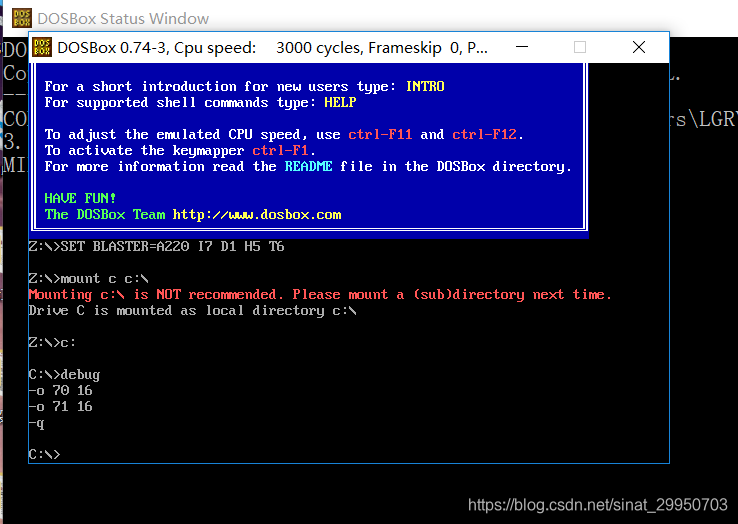Minimize the DOSBox 0.74-3 window
The height and width of the screenshot is (524, 738).
[x=522, y=47]
